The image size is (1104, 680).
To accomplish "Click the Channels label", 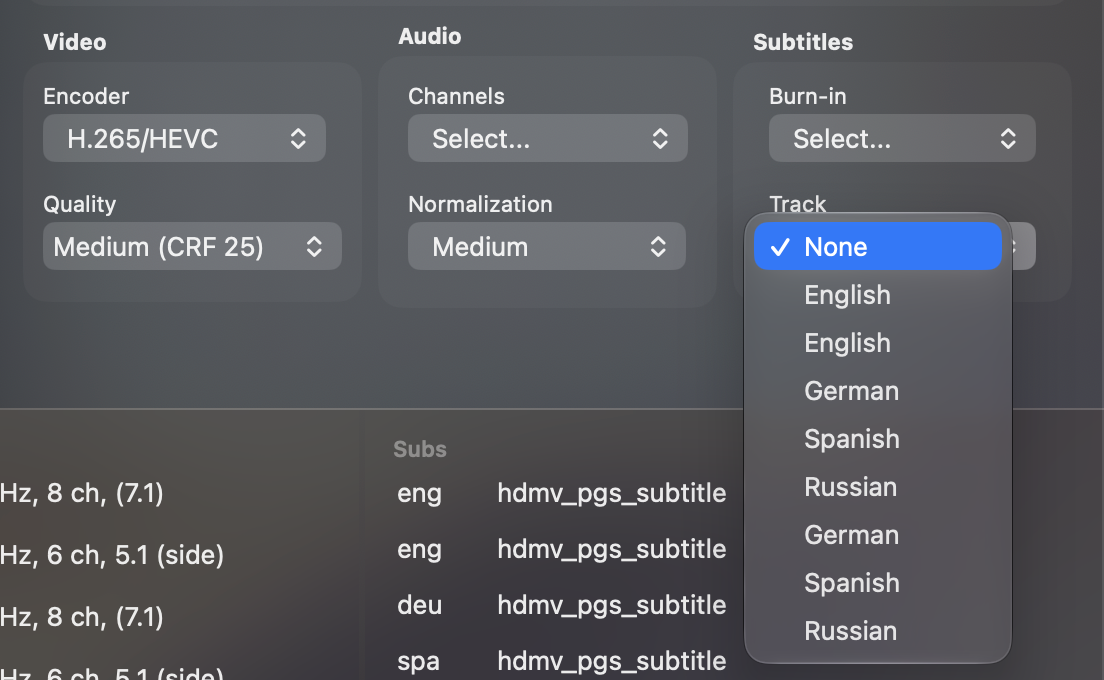I will tap(456, 96).
